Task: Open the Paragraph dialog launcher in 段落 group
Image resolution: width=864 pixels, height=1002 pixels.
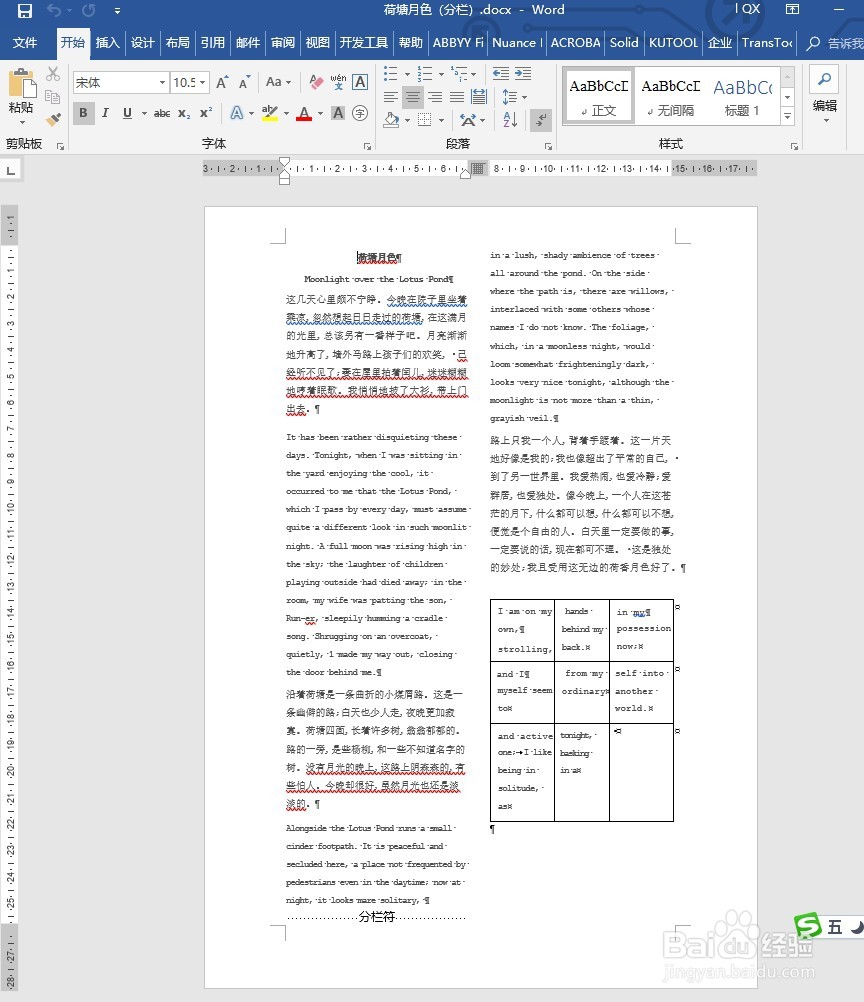Action: 548,146
